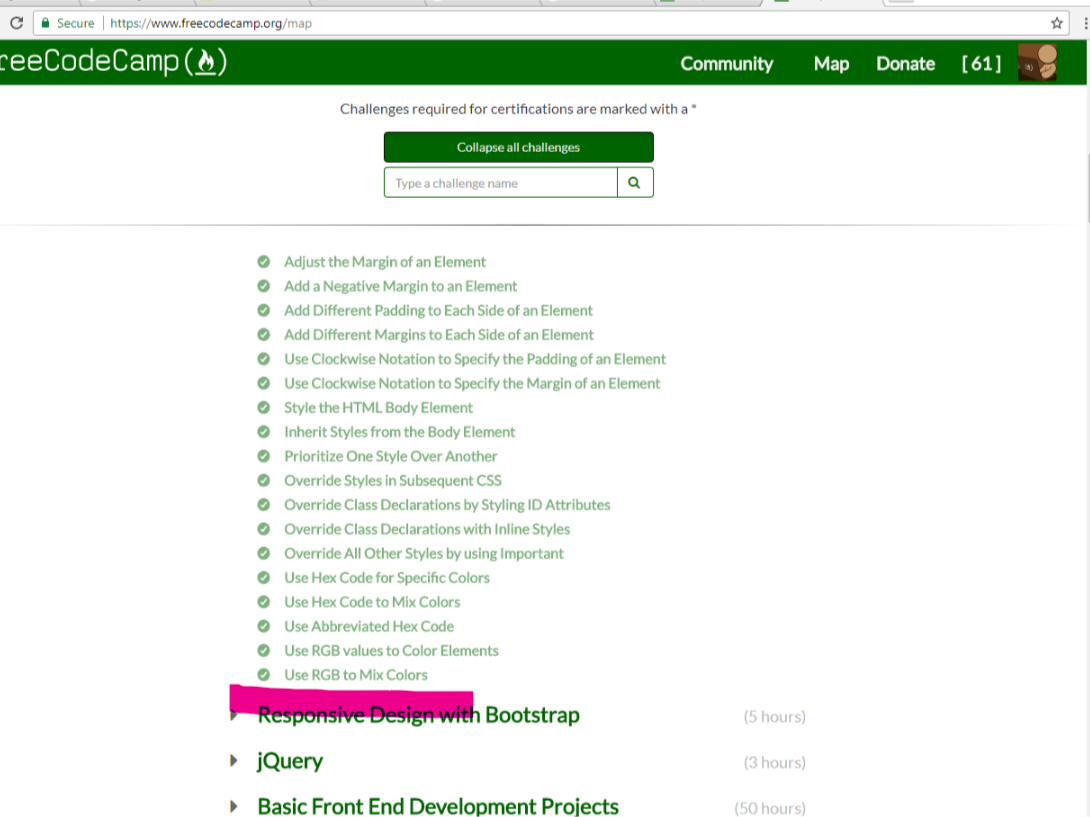Expand the jQuery section arrow
Viewport: 1090px width, 817px height.
[234, 761]
